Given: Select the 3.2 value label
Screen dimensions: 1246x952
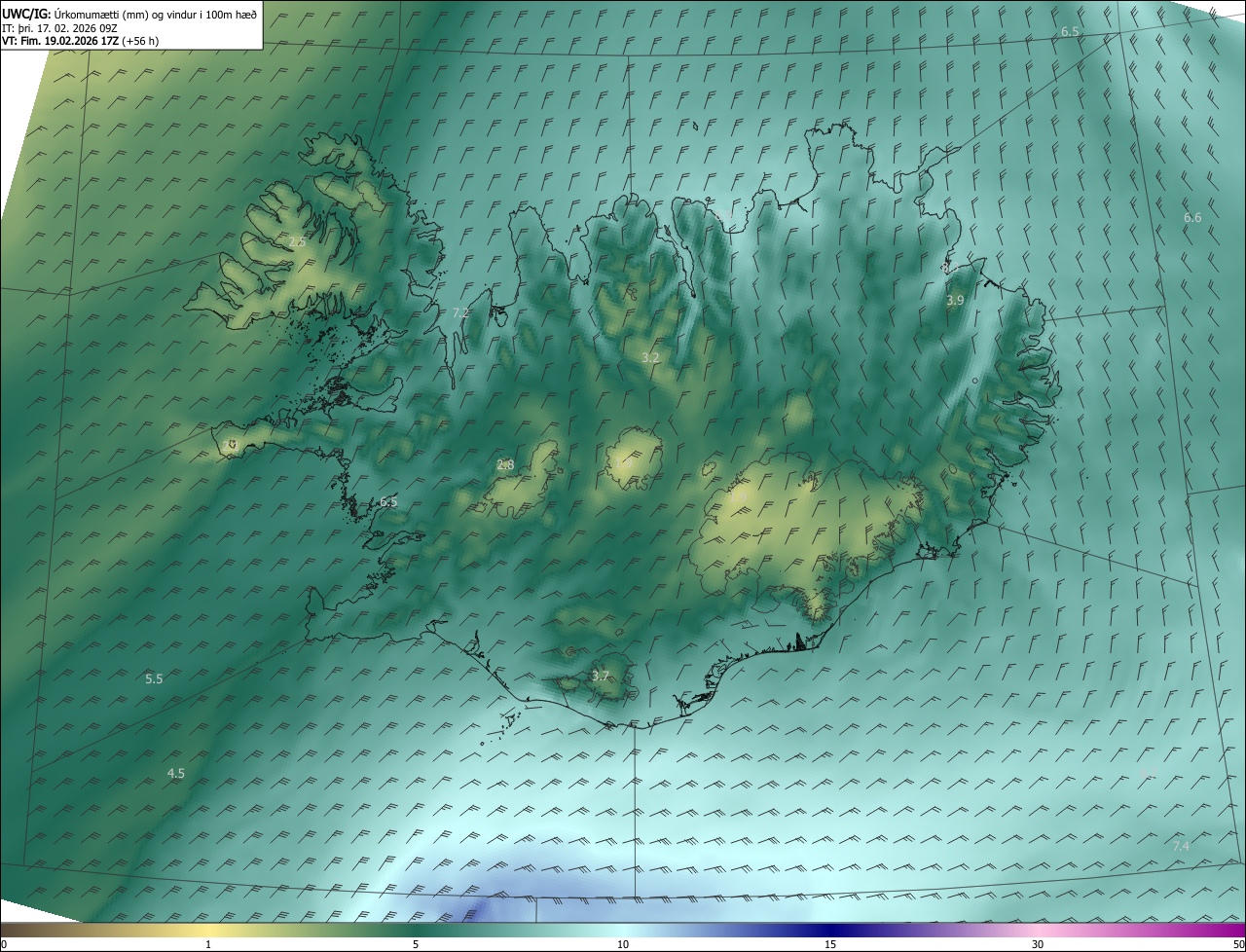Looking at the screenshot, I should [x=650, y=358].
